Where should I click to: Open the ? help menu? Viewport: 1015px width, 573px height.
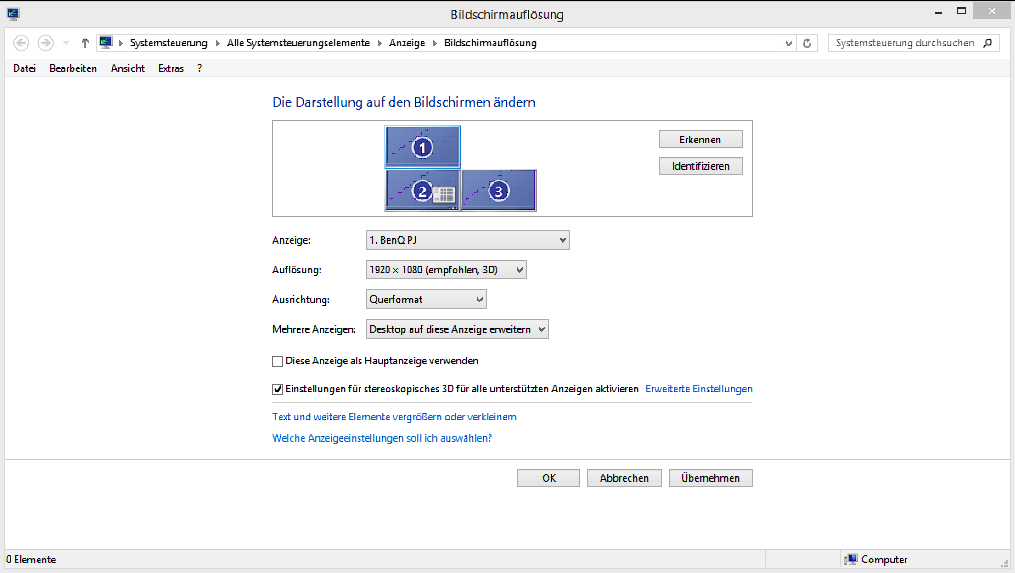point(199,68)
